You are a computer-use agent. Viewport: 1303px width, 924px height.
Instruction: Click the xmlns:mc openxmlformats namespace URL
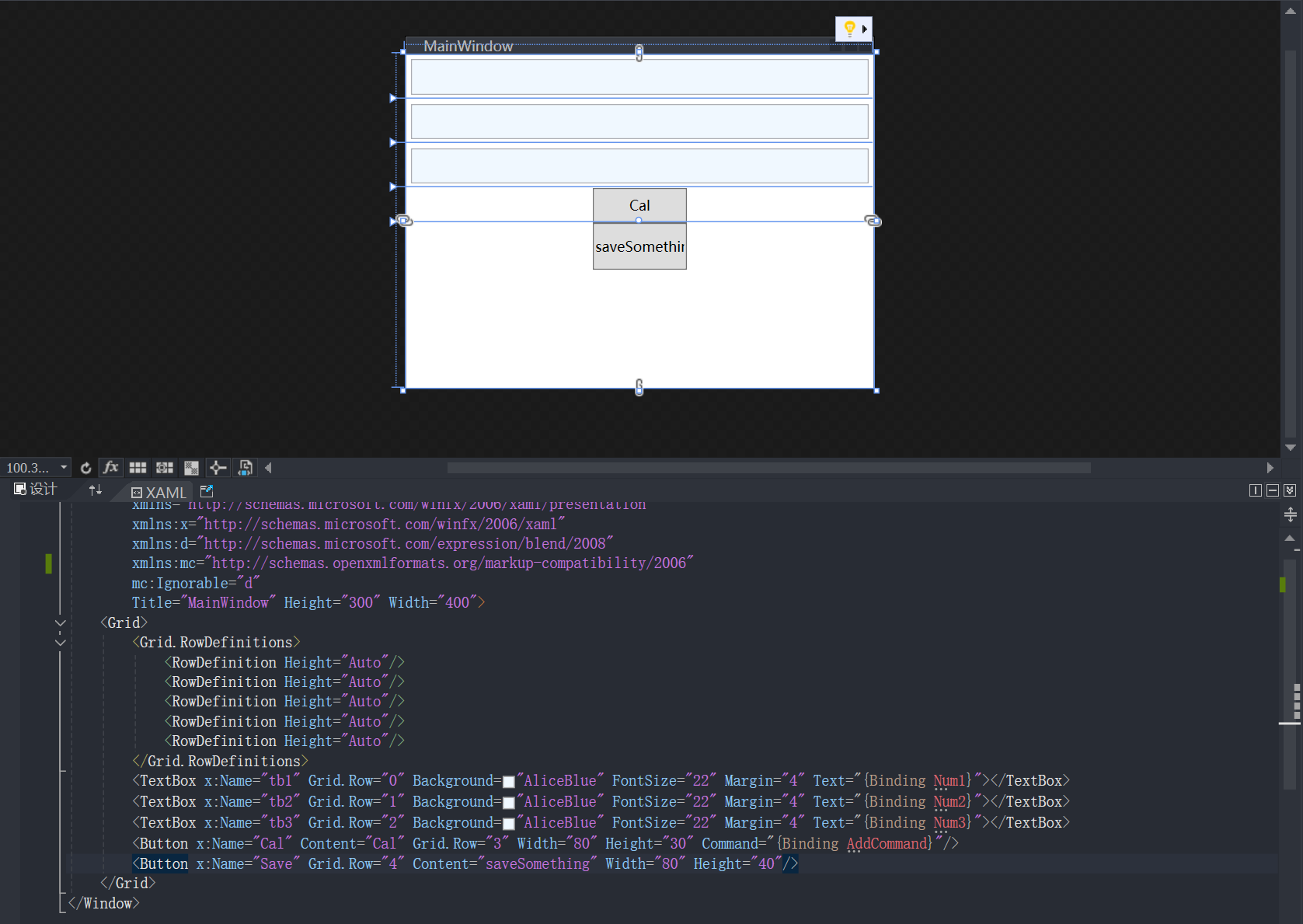[450, 563]
